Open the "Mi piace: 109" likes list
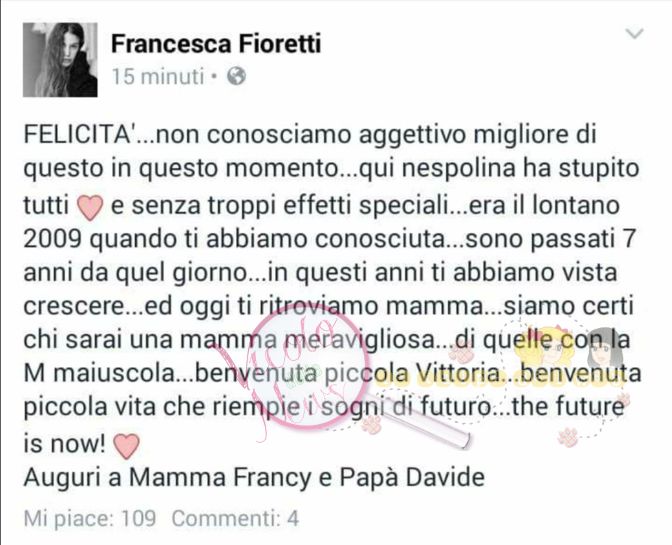Viewport: 672px width, 545px height. tap(90, 518)
